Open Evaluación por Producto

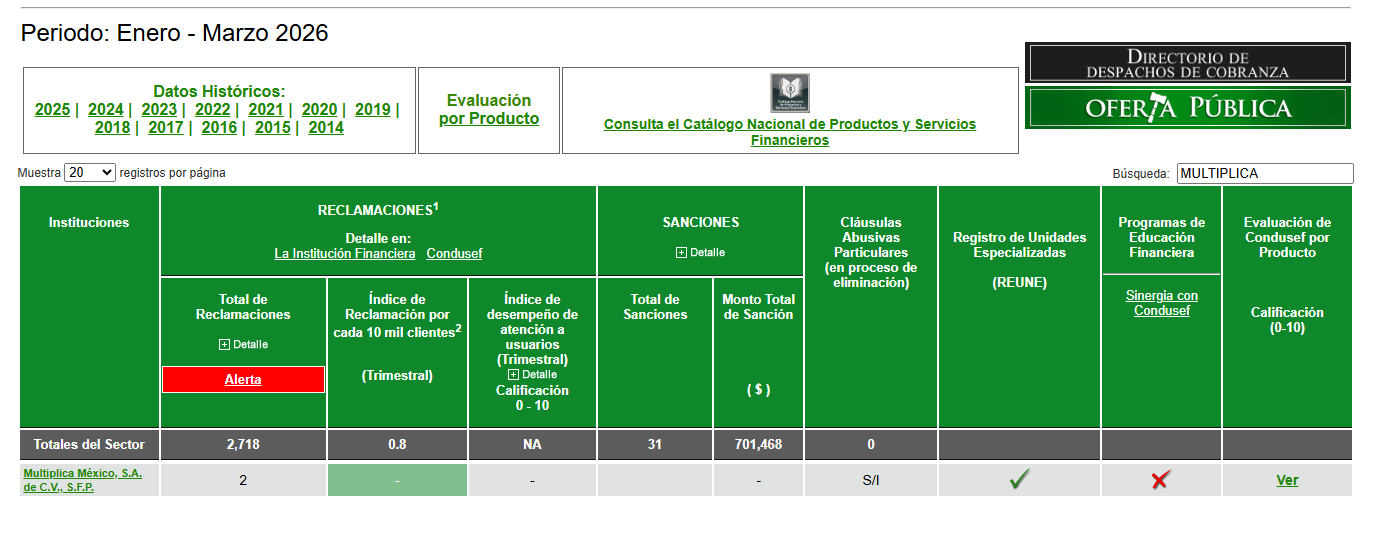tap(489, 110)
